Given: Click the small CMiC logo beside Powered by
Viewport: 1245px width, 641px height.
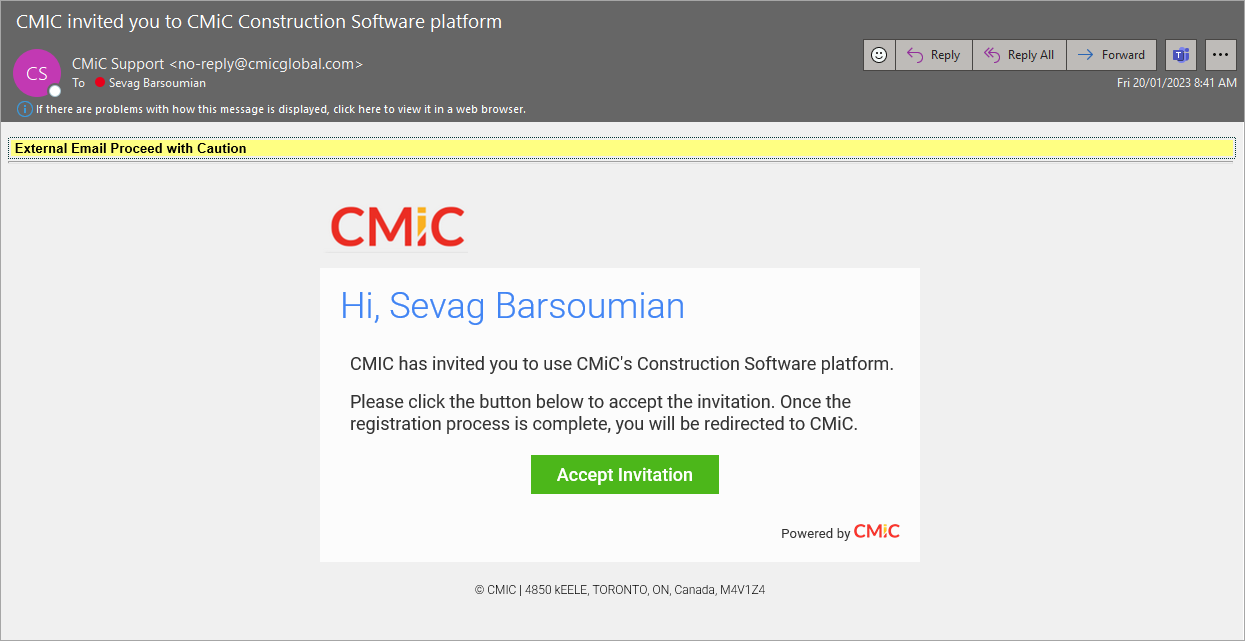Looking at the screenshot, I should (877, 531).
